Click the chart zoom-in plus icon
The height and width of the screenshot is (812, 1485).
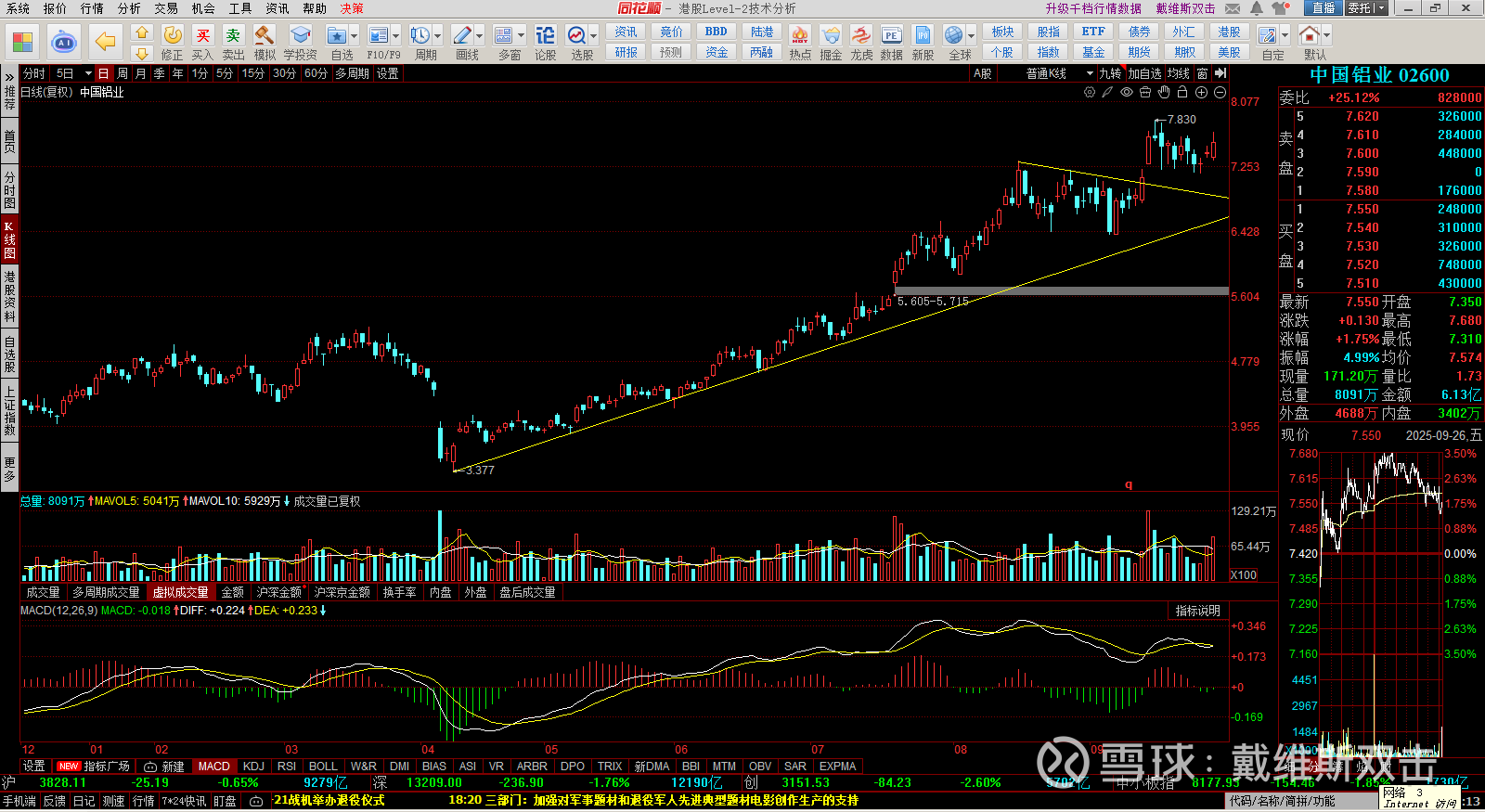[x=1201, y=92]
